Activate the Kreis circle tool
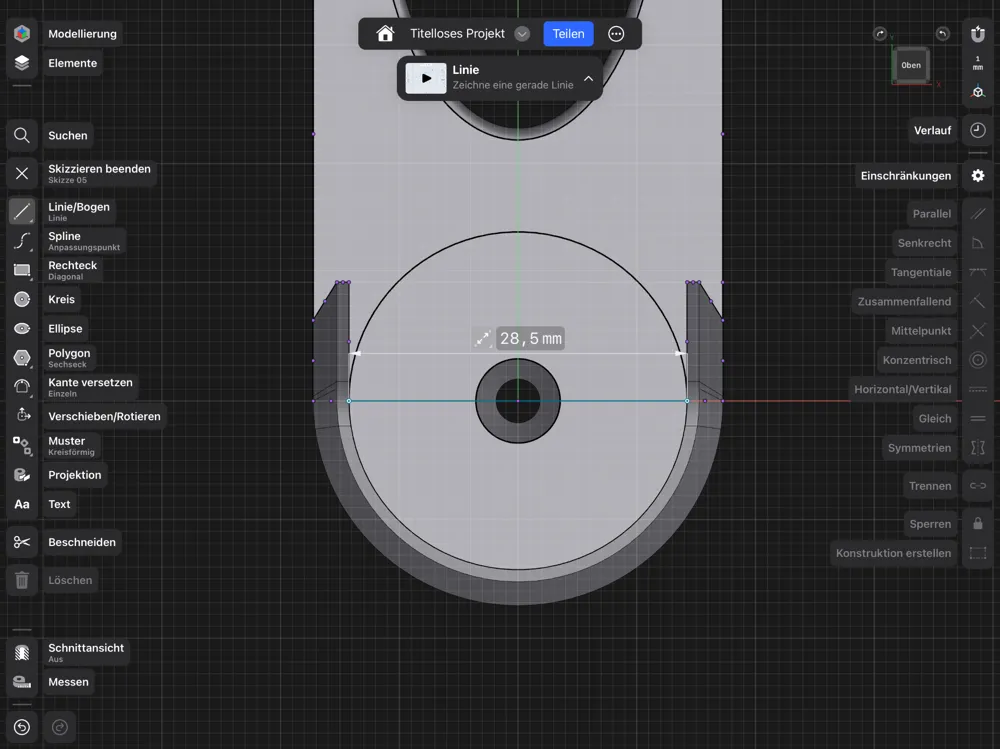Image resolution: width=1000 pixels, height=749 pixels. point(22,299)
